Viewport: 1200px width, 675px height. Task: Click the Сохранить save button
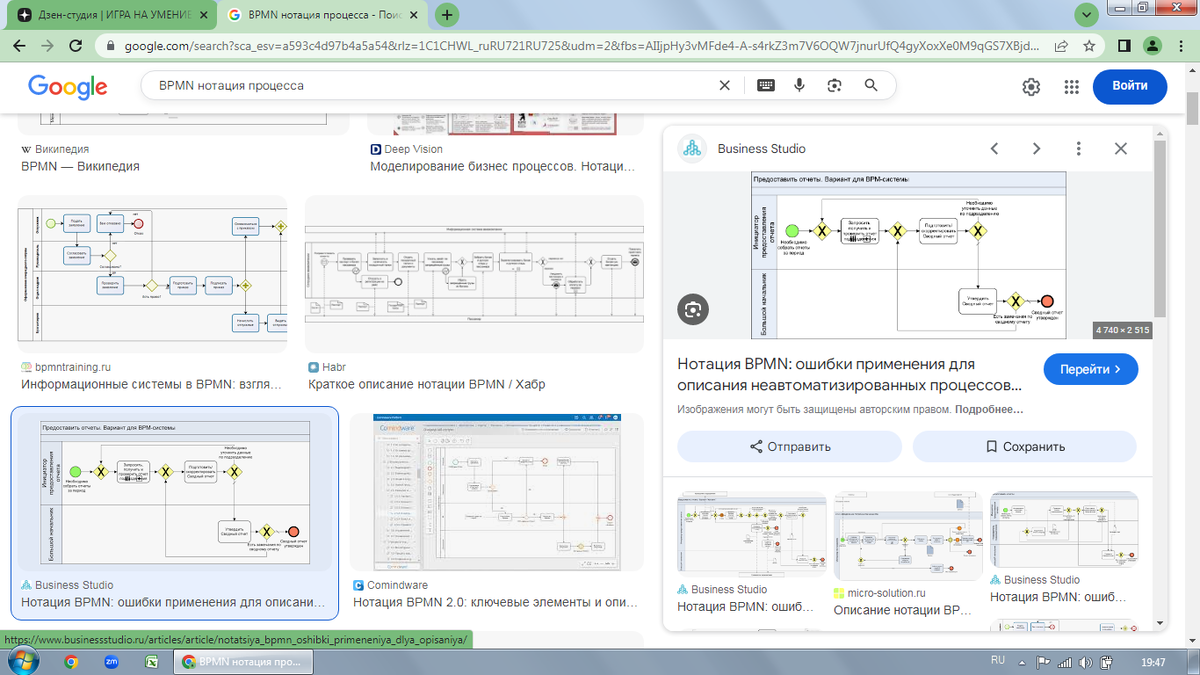(x=1024, y=446)
